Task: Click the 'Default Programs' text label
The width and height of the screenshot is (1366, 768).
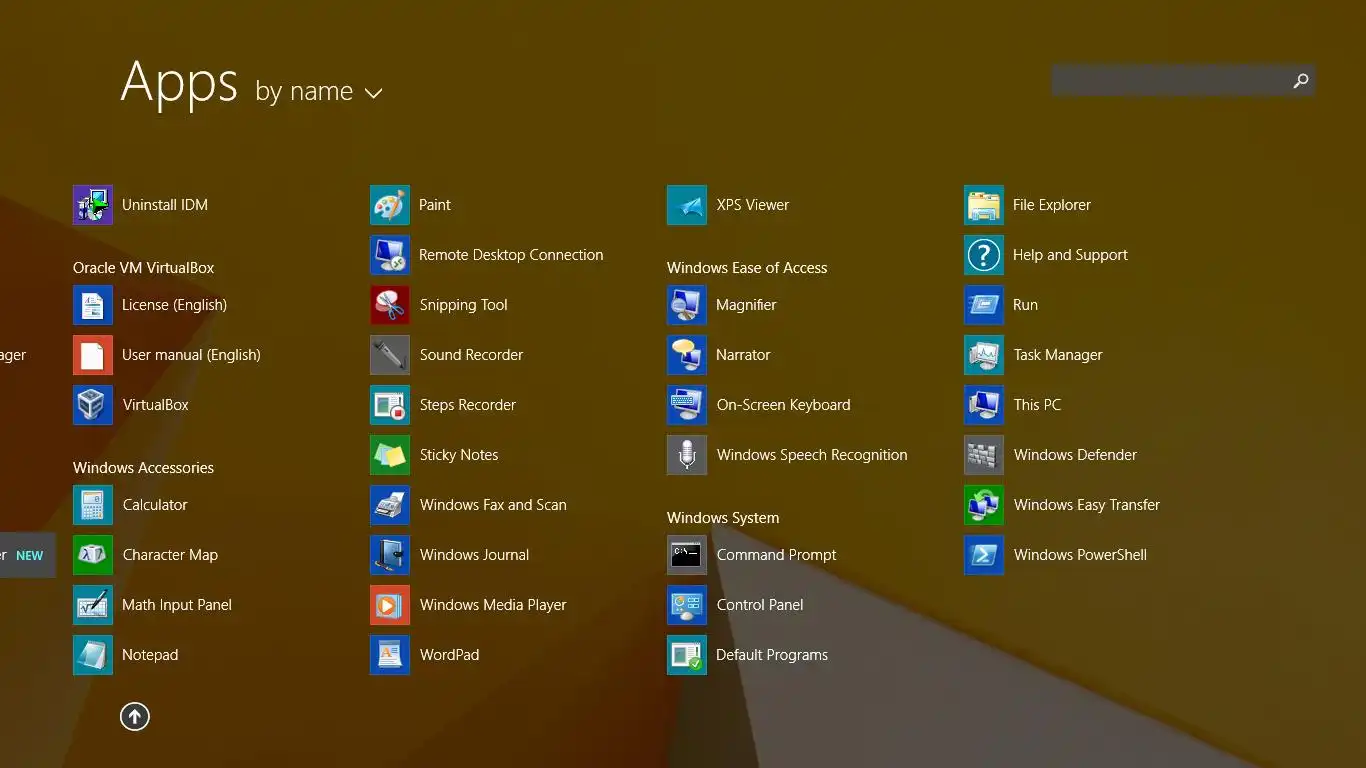Action: click(x=772, y=655)
